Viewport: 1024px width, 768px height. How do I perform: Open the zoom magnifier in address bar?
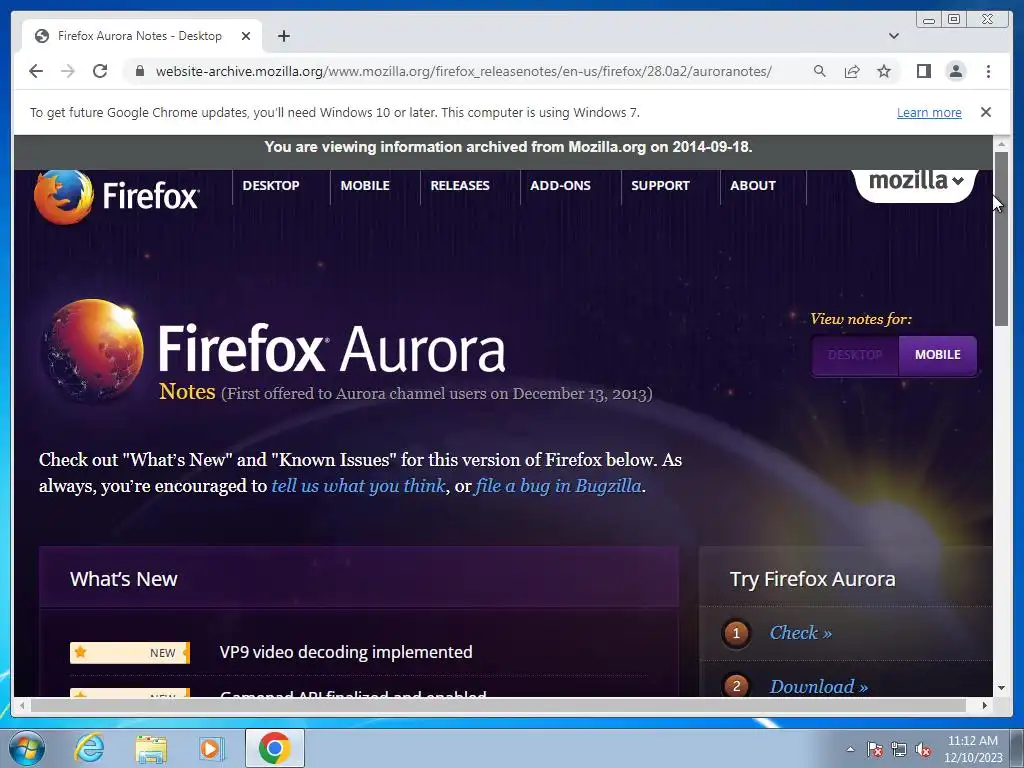(820, 71)
